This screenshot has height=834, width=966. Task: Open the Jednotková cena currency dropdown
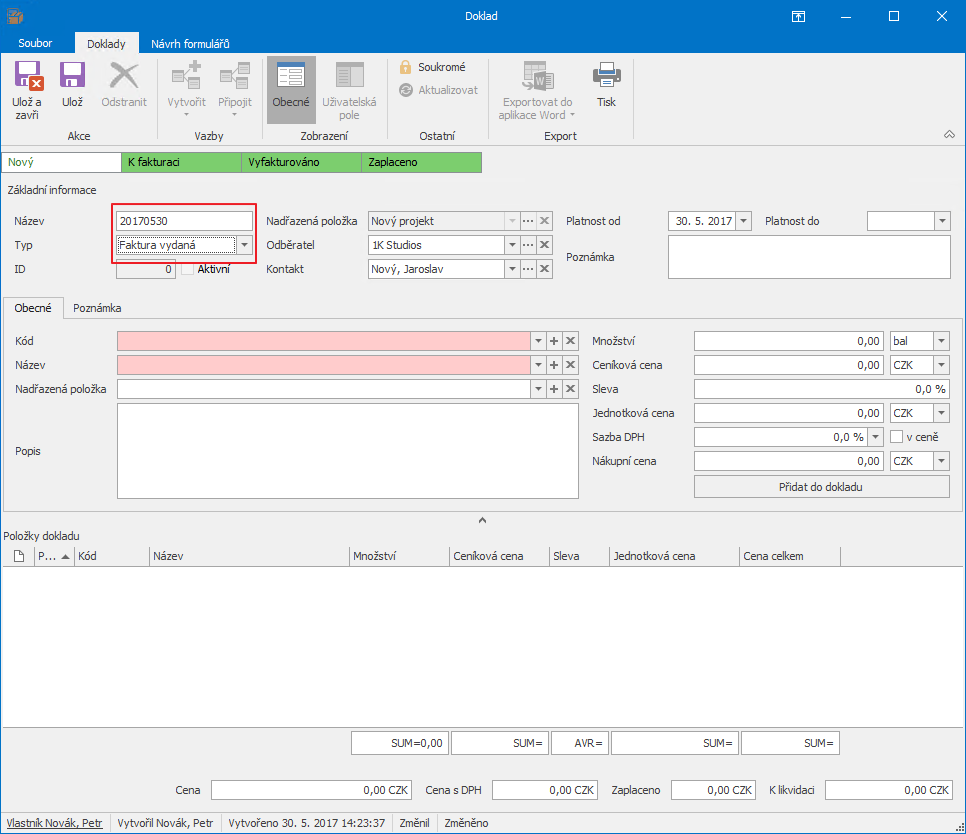point(941,413)
